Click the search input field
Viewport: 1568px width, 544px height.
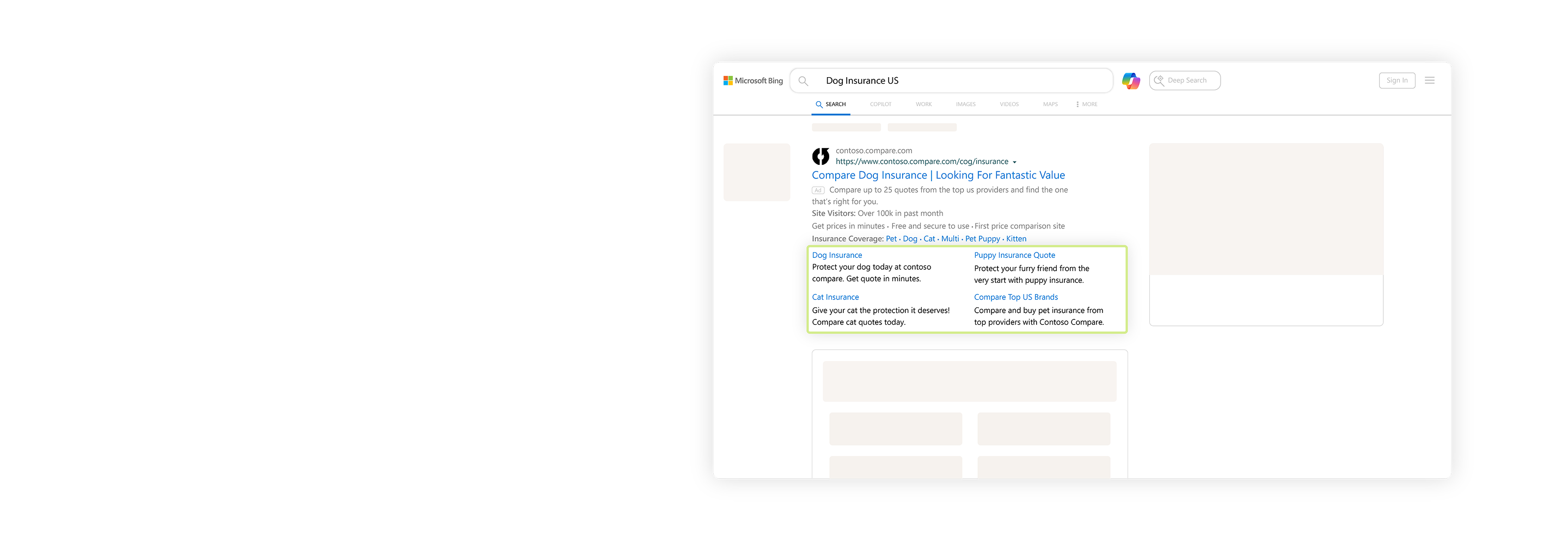coord(961,81)
